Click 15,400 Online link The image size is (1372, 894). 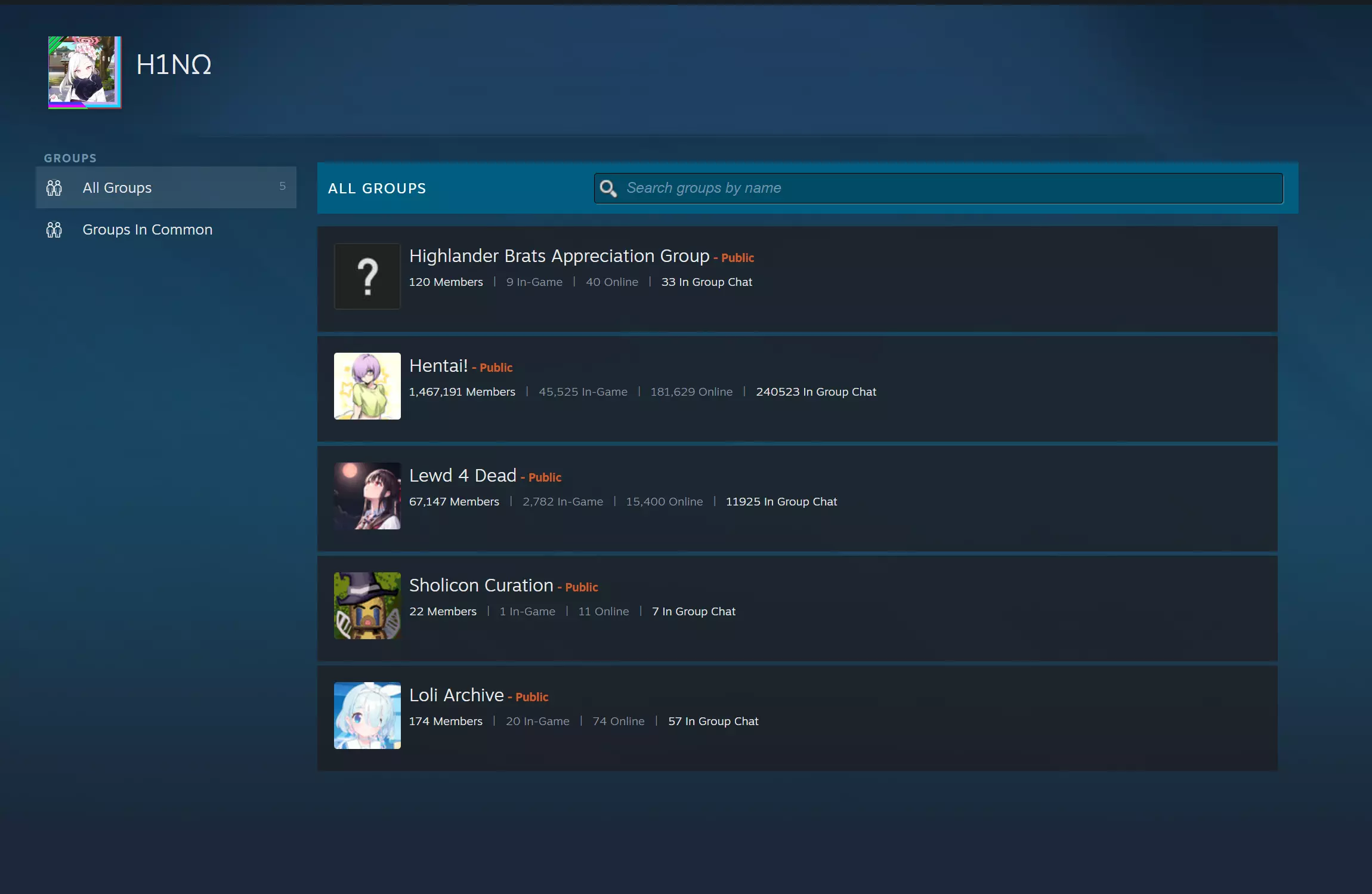pos(665,501)
